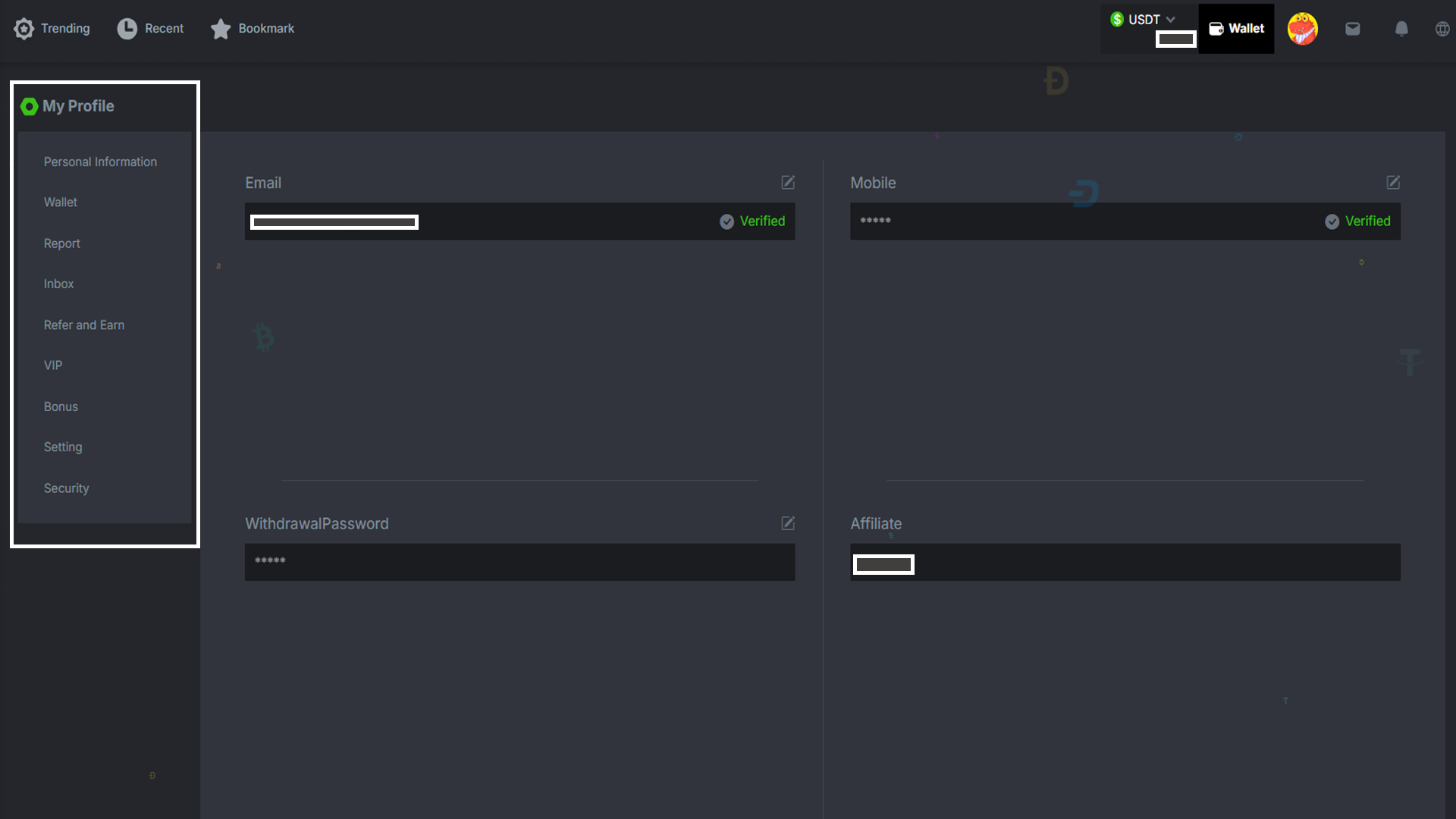Click the Wallet button in header
Viewport: 1456px width, 819px height.
(x=1236, y=29)
